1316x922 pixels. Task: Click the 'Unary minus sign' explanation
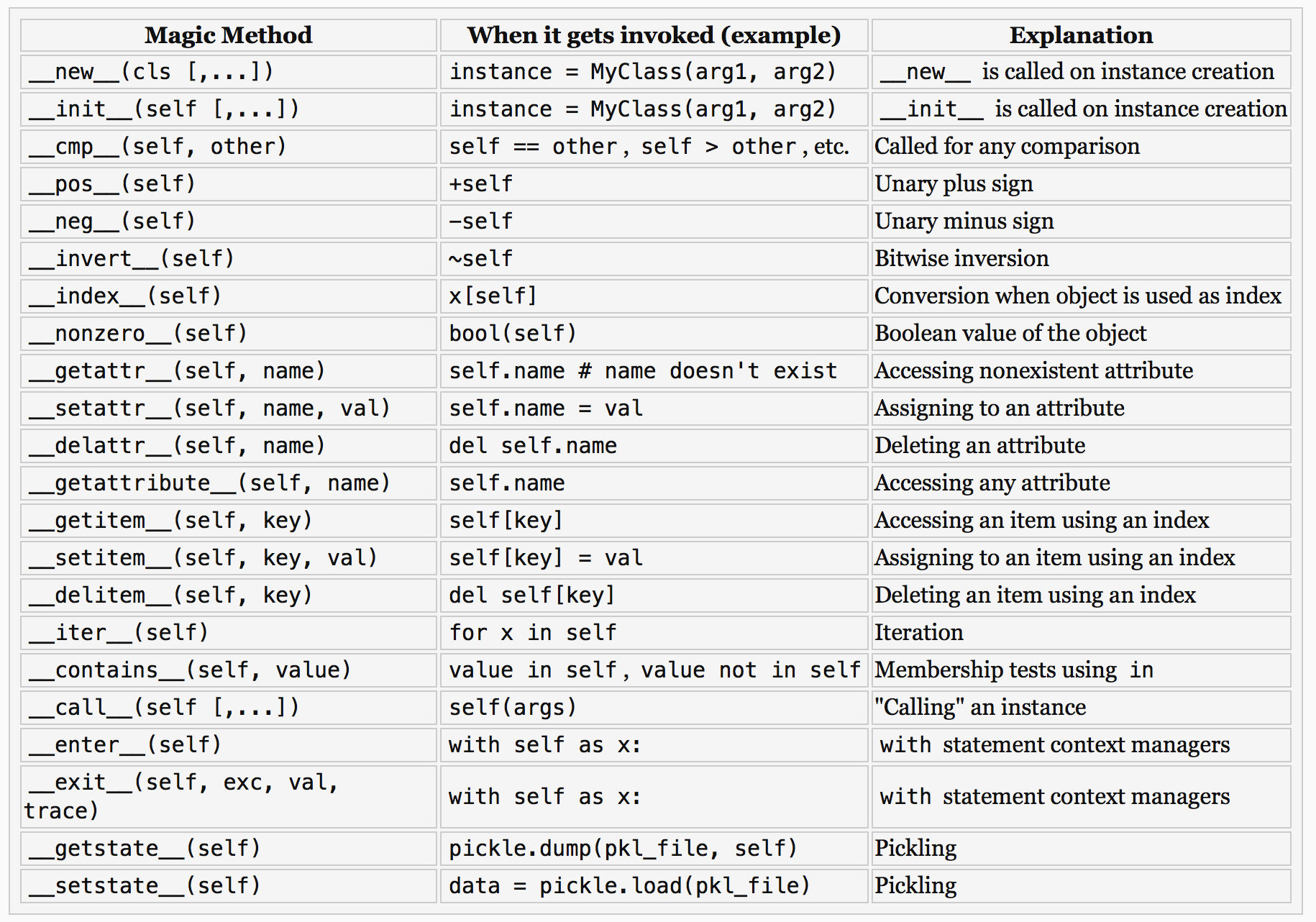tap(964, 222)
